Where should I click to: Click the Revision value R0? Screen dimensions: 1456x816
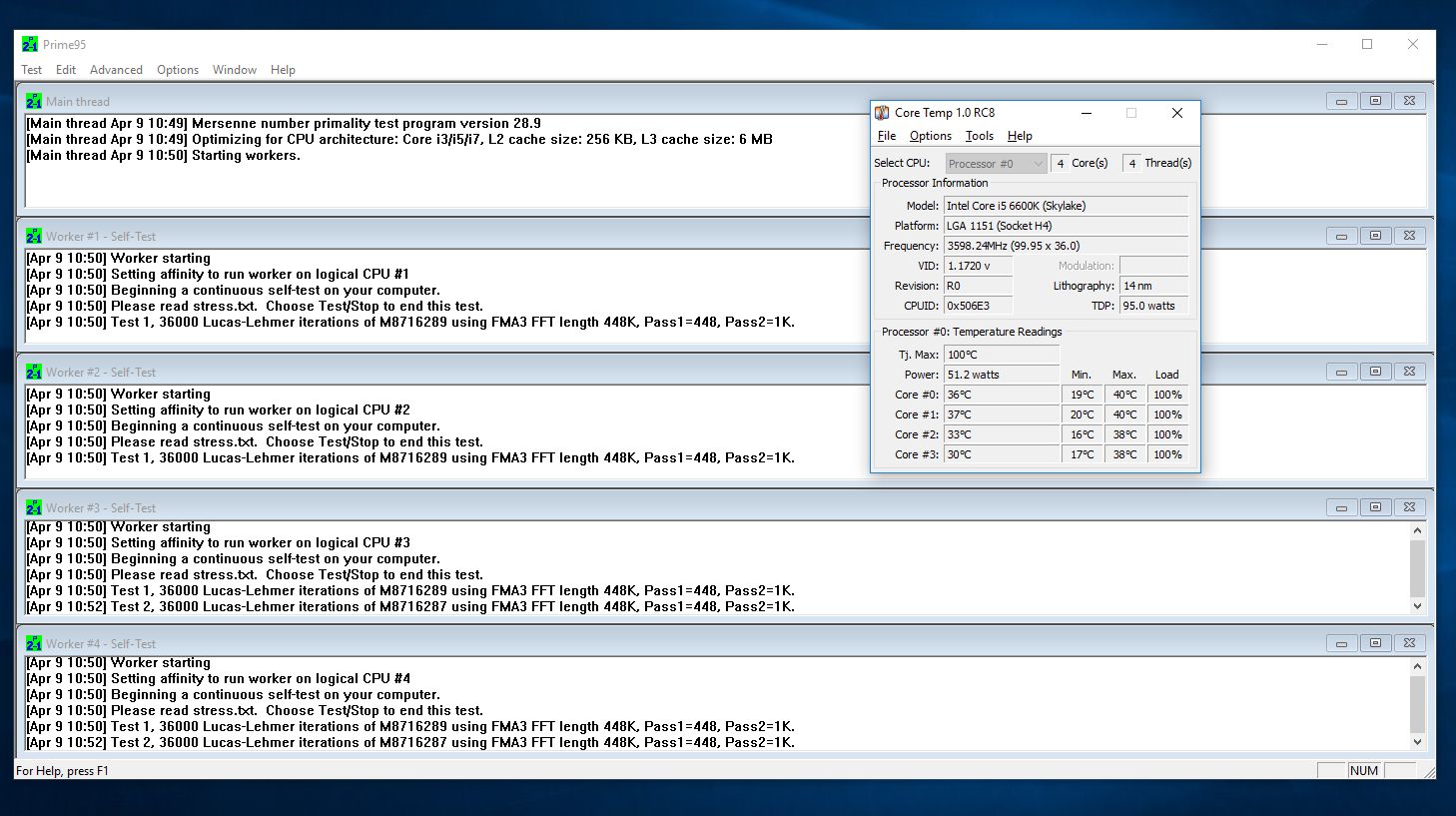pyautogui.click(x=979, y=286)
